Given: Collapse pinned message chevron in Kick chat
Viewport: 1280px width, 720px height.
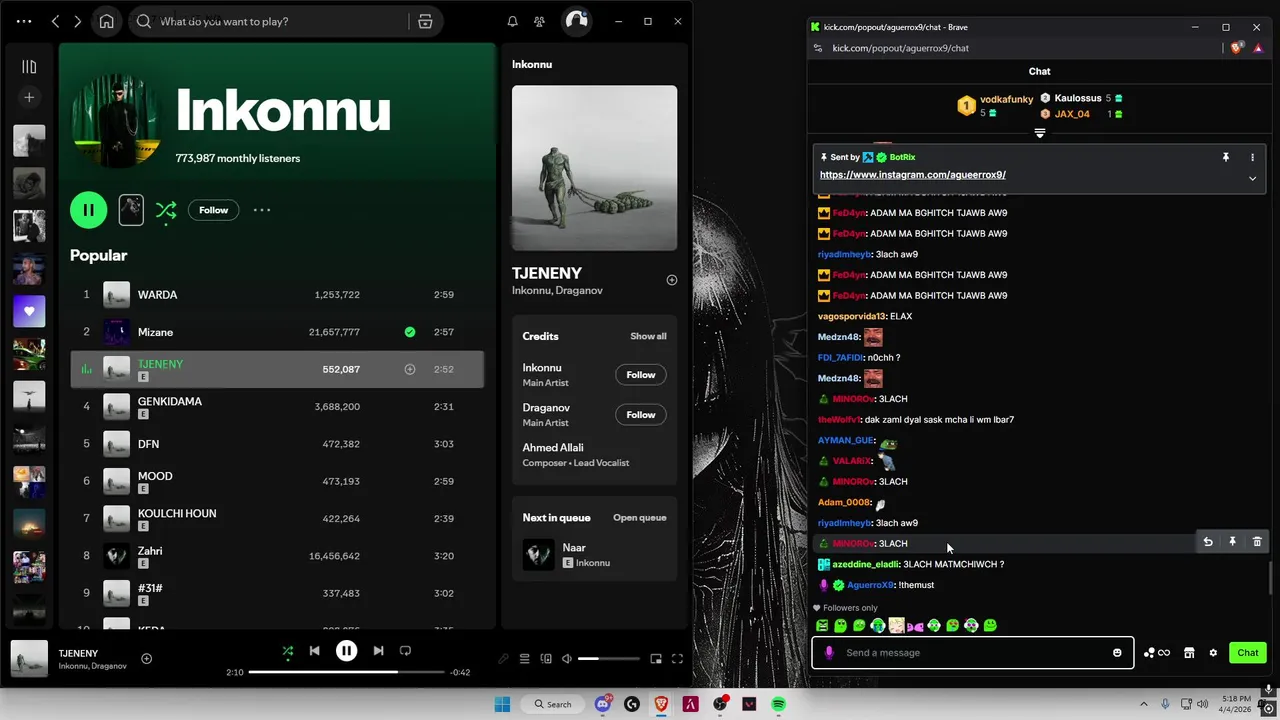Looking at the screenshot, I should tap(1252, 178).
